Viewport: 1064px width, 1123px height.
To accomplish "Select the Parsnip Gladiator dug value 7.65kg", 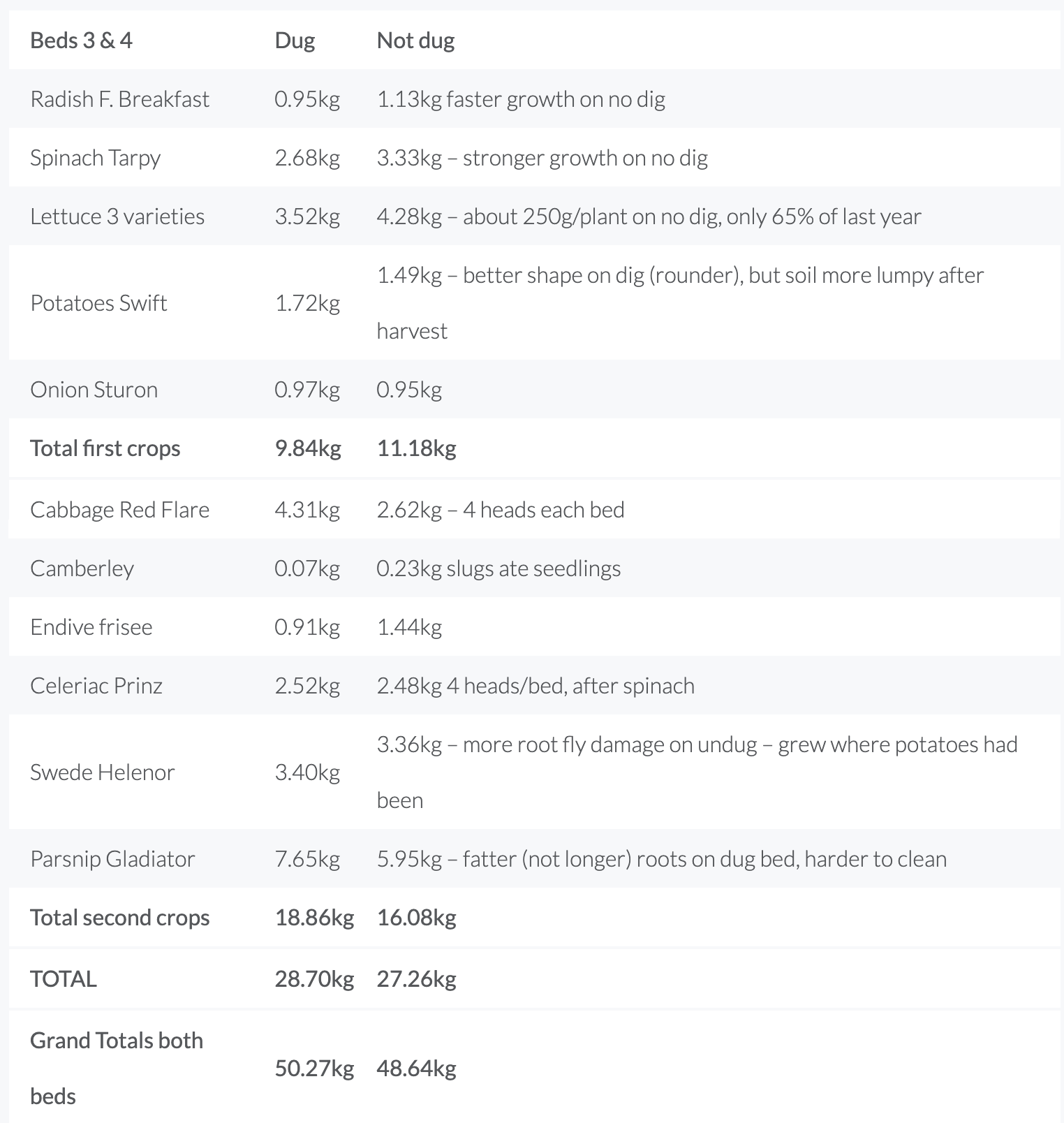I will point(307,859).
